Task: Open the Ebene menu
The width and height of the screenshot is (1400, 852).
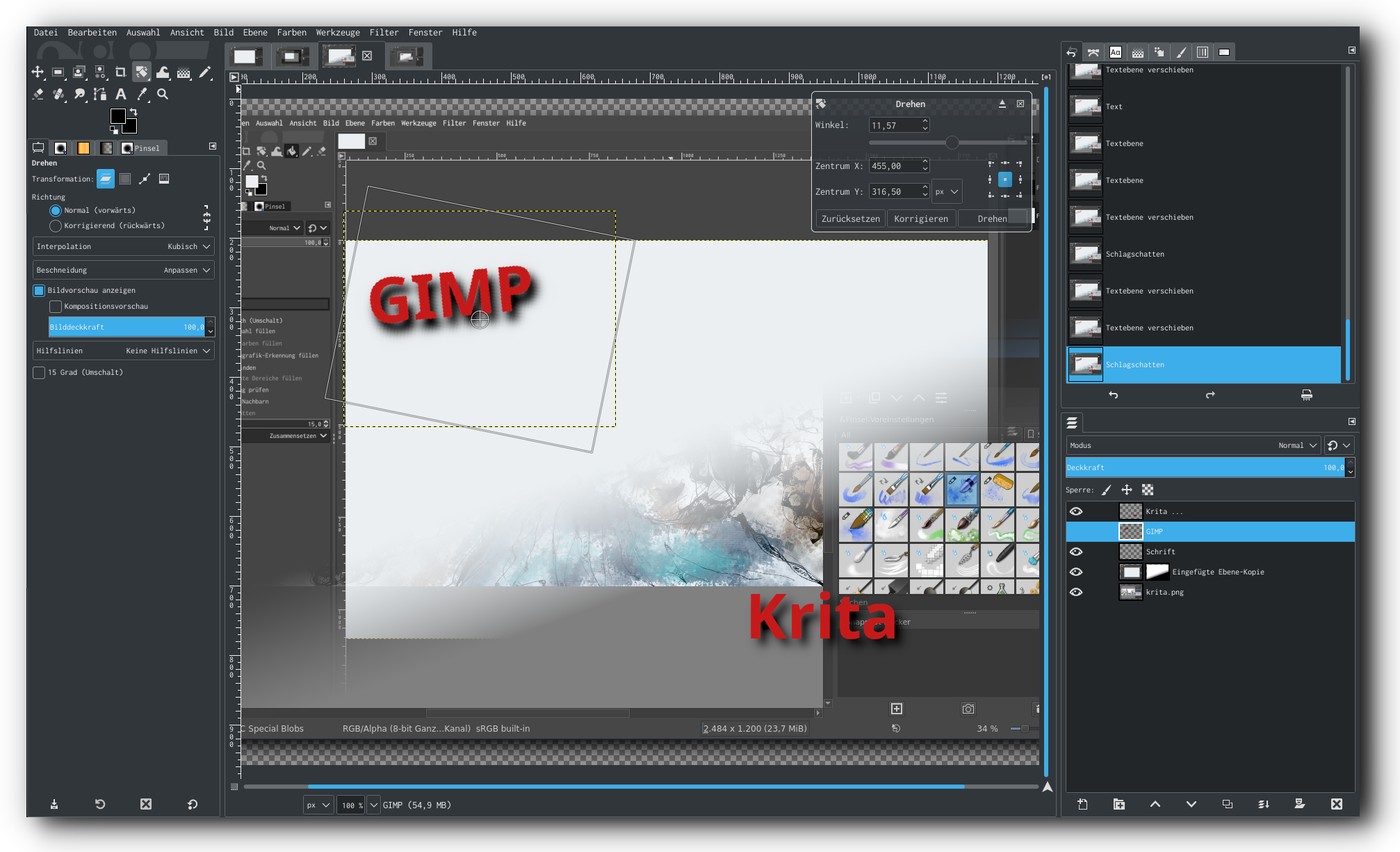Action: pyautogui.click(x=255, y=32)
